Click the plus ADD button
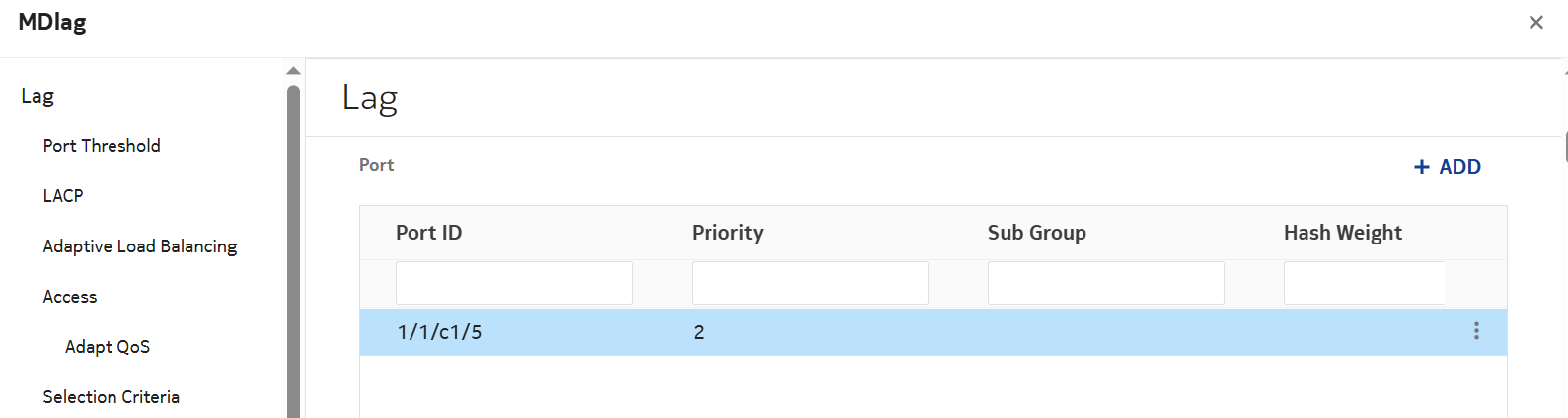 point(1447,167)
